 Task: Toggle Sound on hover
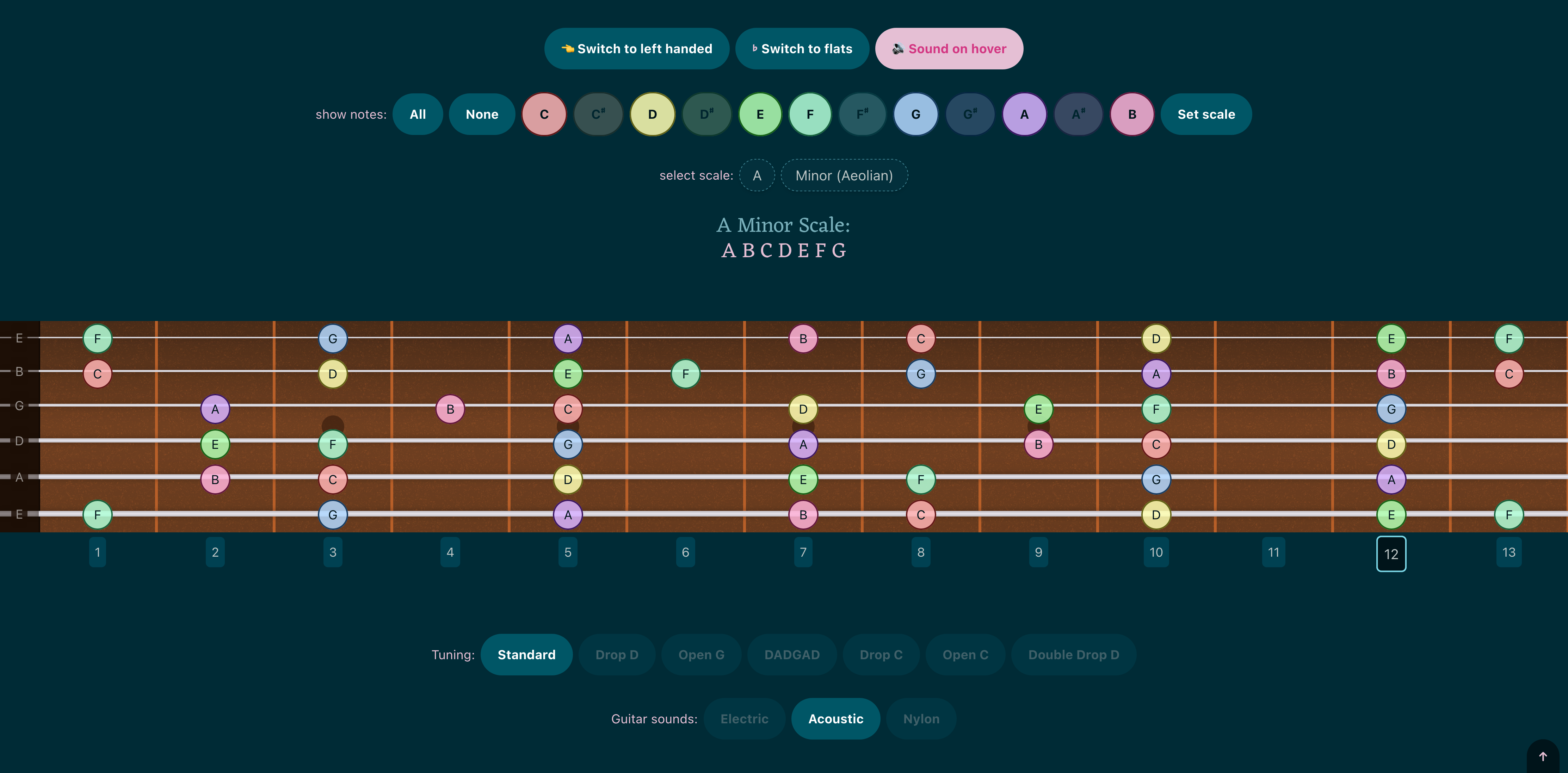click(x=949, y=49)
